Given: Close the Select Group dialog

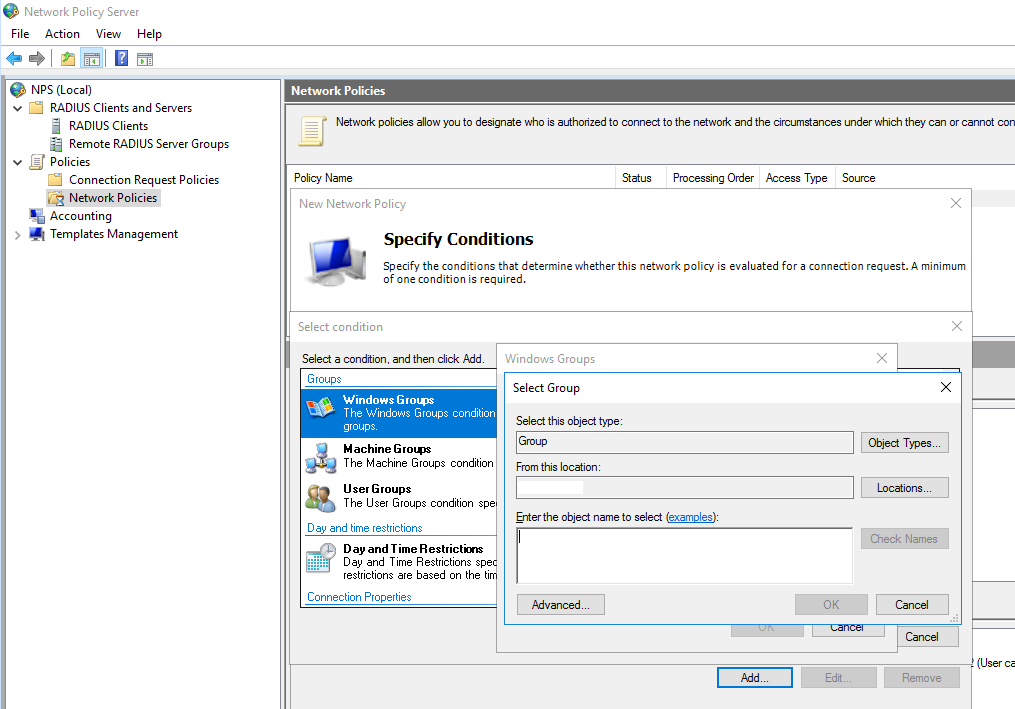Looking at the screenshot, I should (x=946, y=387).
